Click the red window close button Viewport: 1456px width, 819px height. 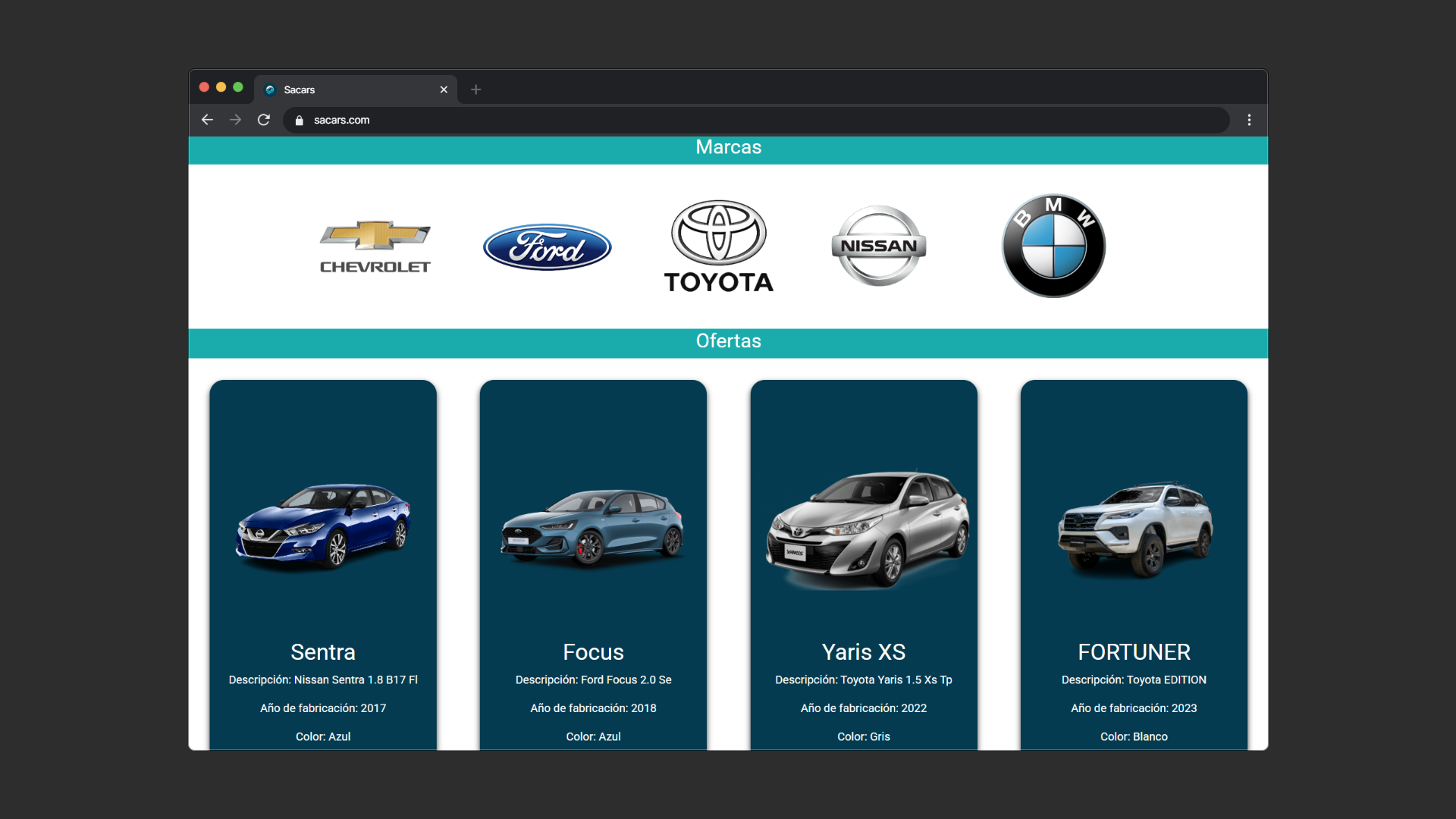tap(204, 87)
